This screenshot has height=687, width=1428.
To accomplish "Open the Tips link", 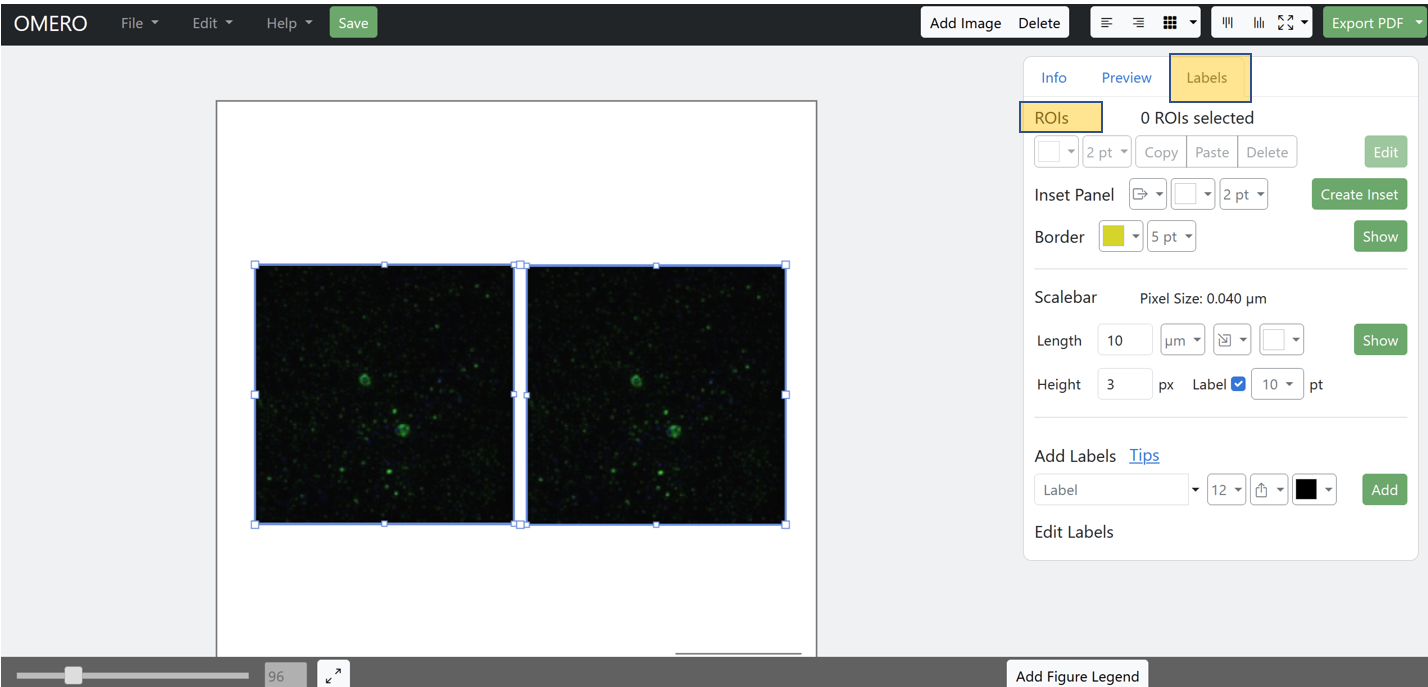I will (1144, 455).
